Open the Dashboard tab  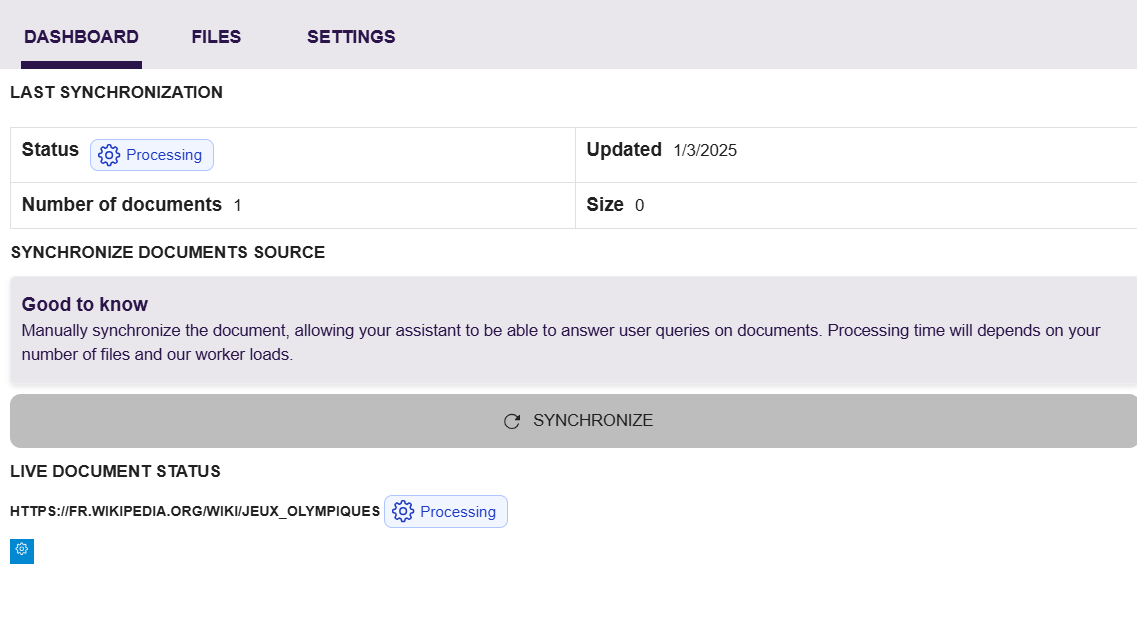[x=81, y=36]
